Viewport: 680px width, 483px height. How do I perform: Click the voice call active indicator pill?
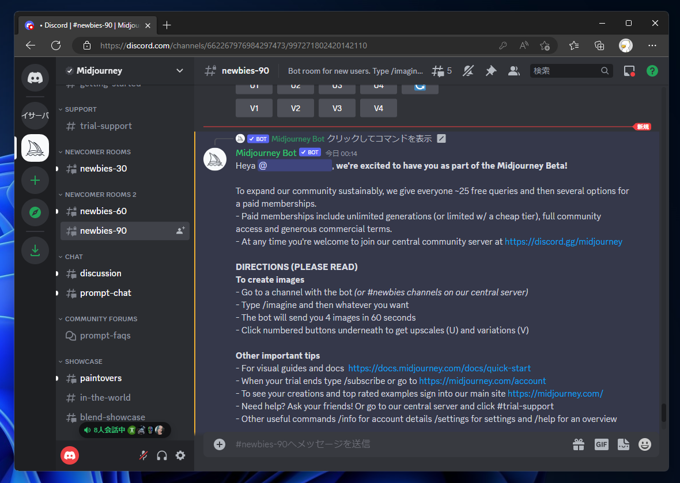[x=125, y=430]
